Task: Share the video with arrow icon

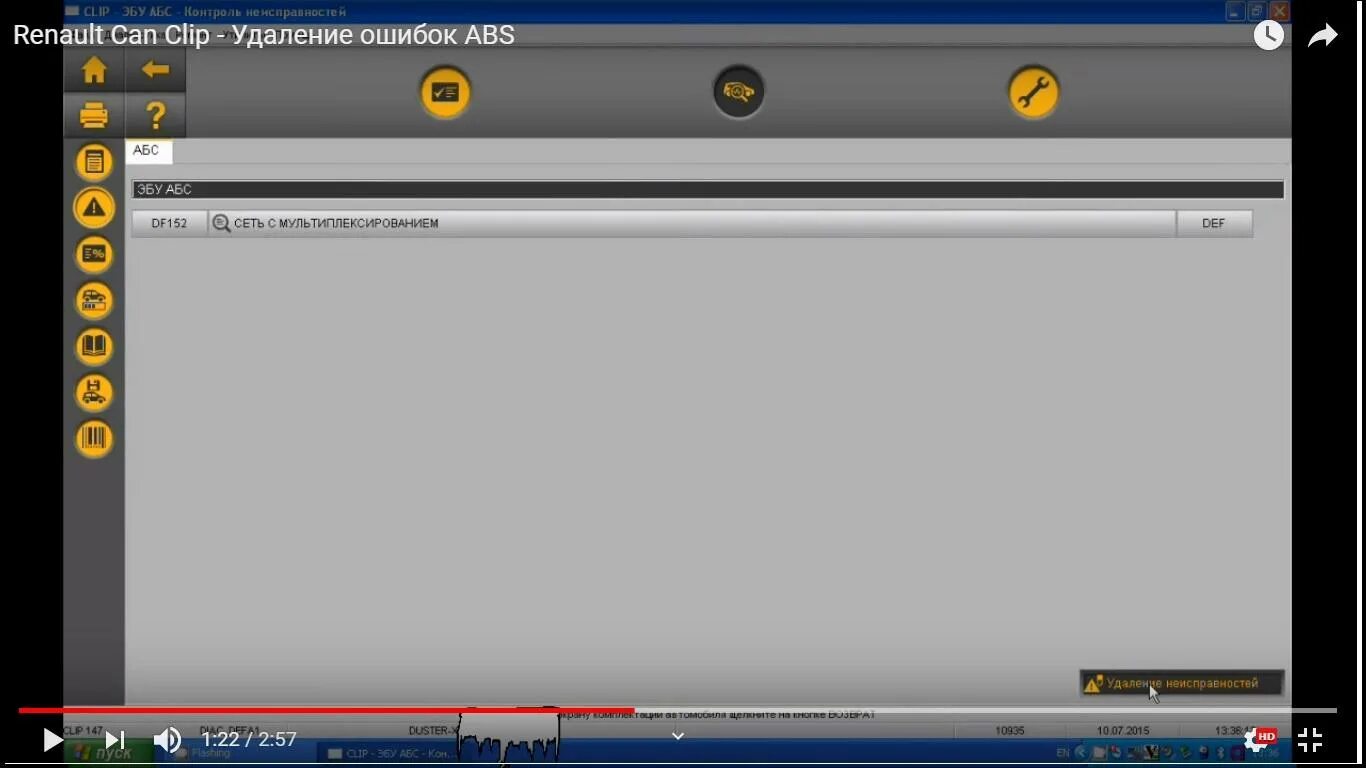Action: pos(1322,36)
